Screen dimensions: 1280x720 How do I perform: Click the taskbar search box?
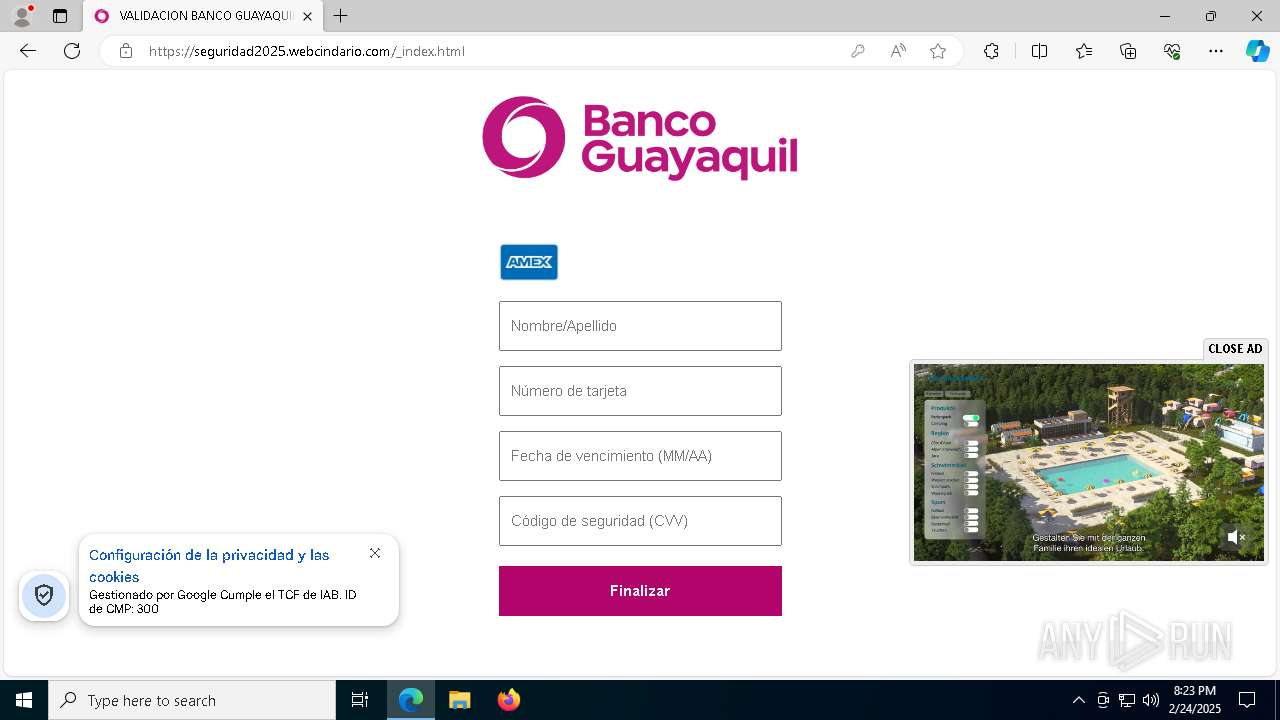pos(192,700)
